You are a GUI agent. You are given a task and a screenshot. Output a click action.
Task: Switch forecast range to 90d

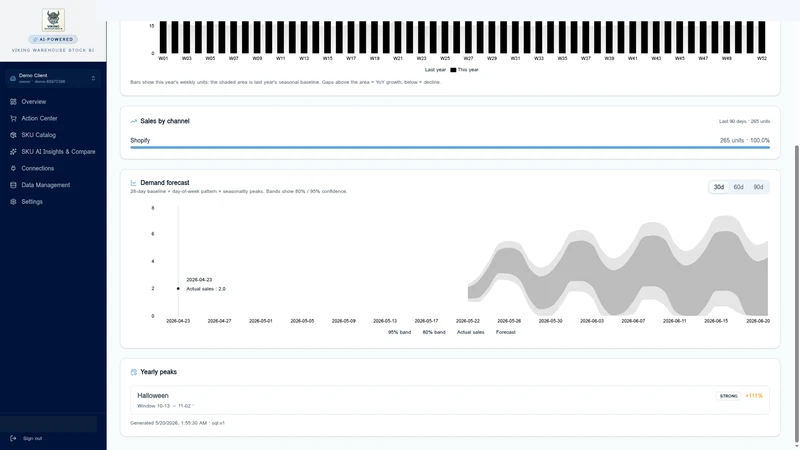(x=758, y=187)
